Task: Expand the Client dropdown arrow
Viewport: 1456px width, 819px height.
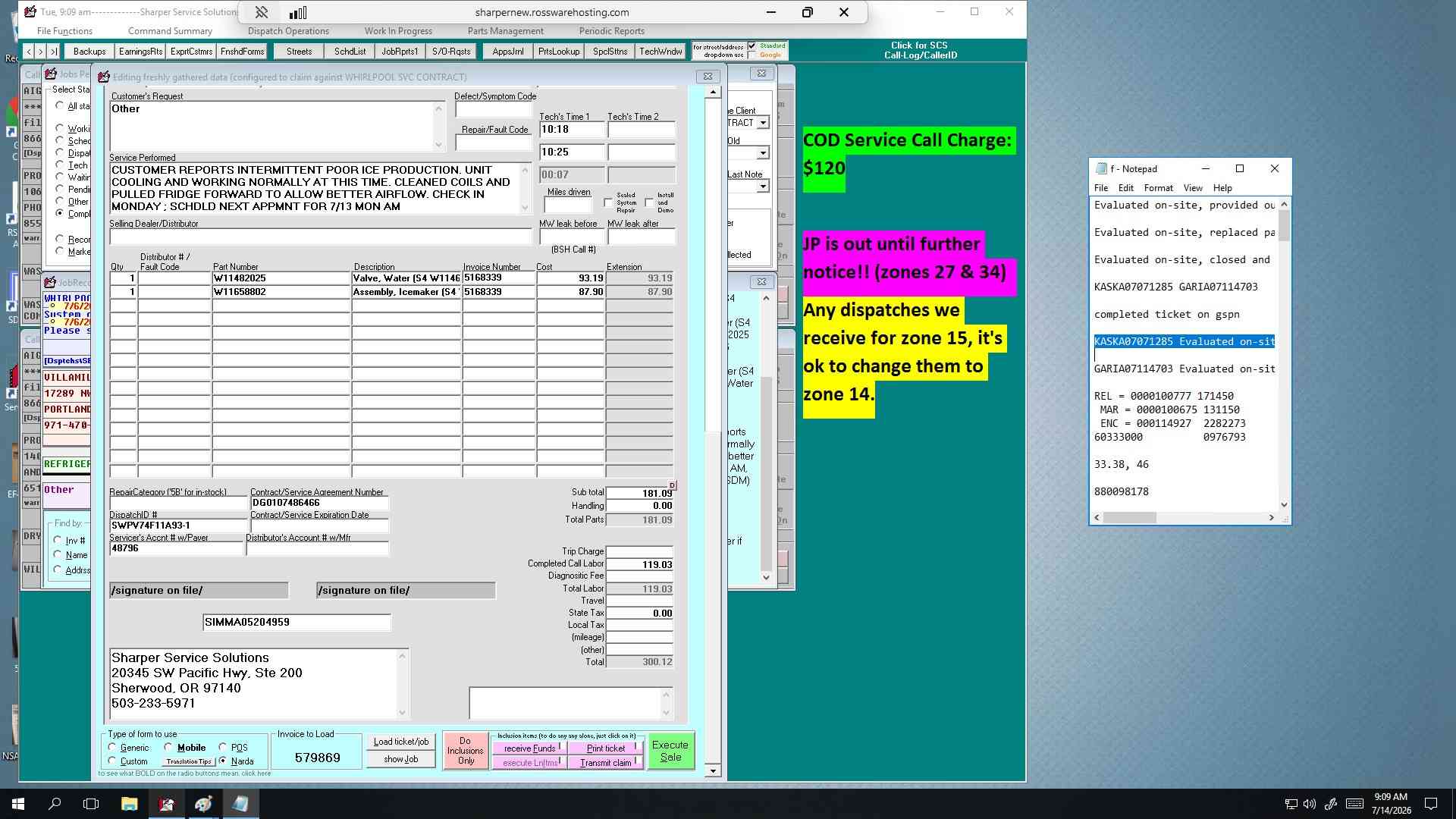Action: click(763, 123)
